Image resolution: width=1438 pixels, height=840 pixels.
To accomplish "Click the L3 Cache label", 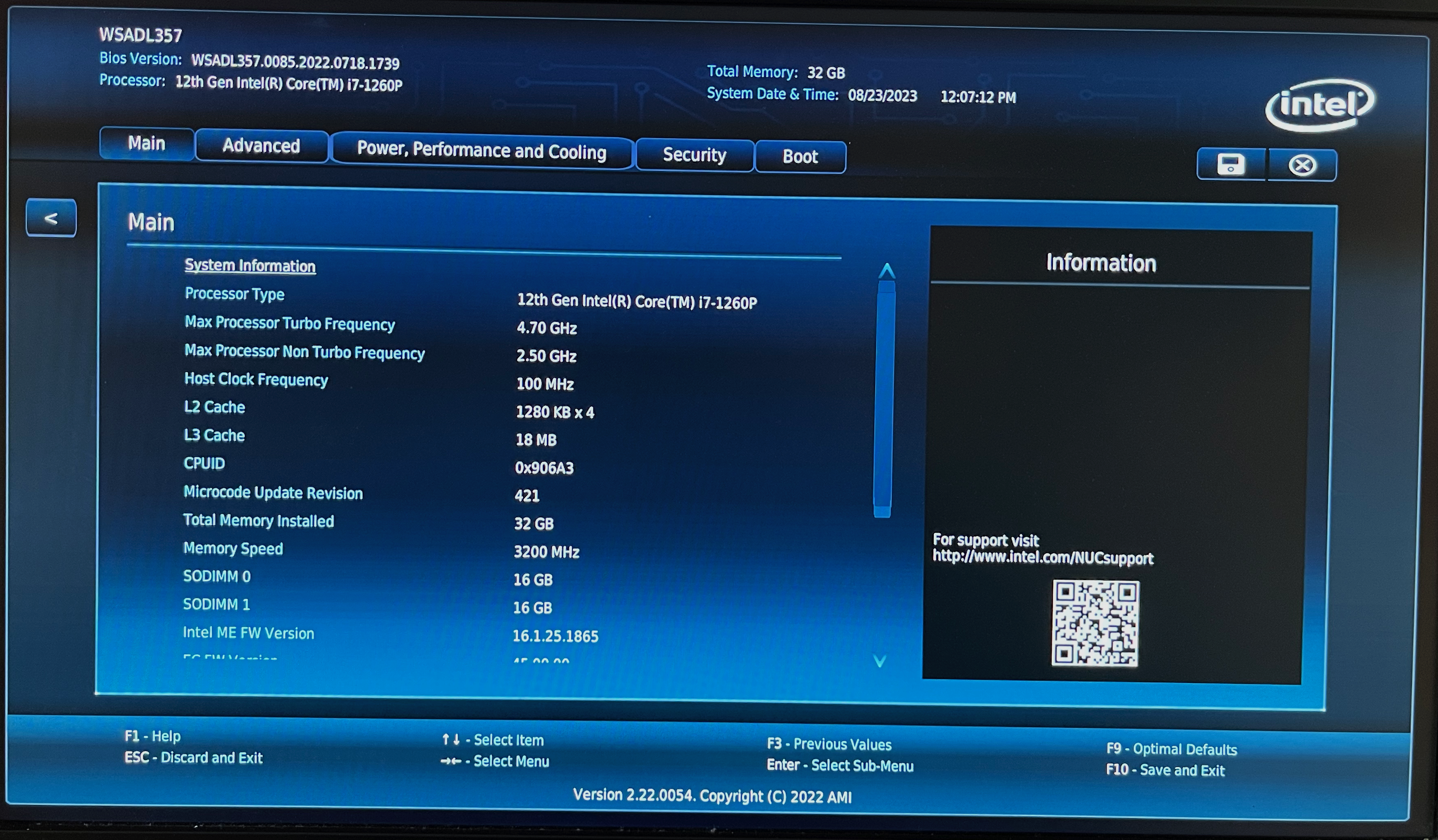I will (x=214, y=435).
